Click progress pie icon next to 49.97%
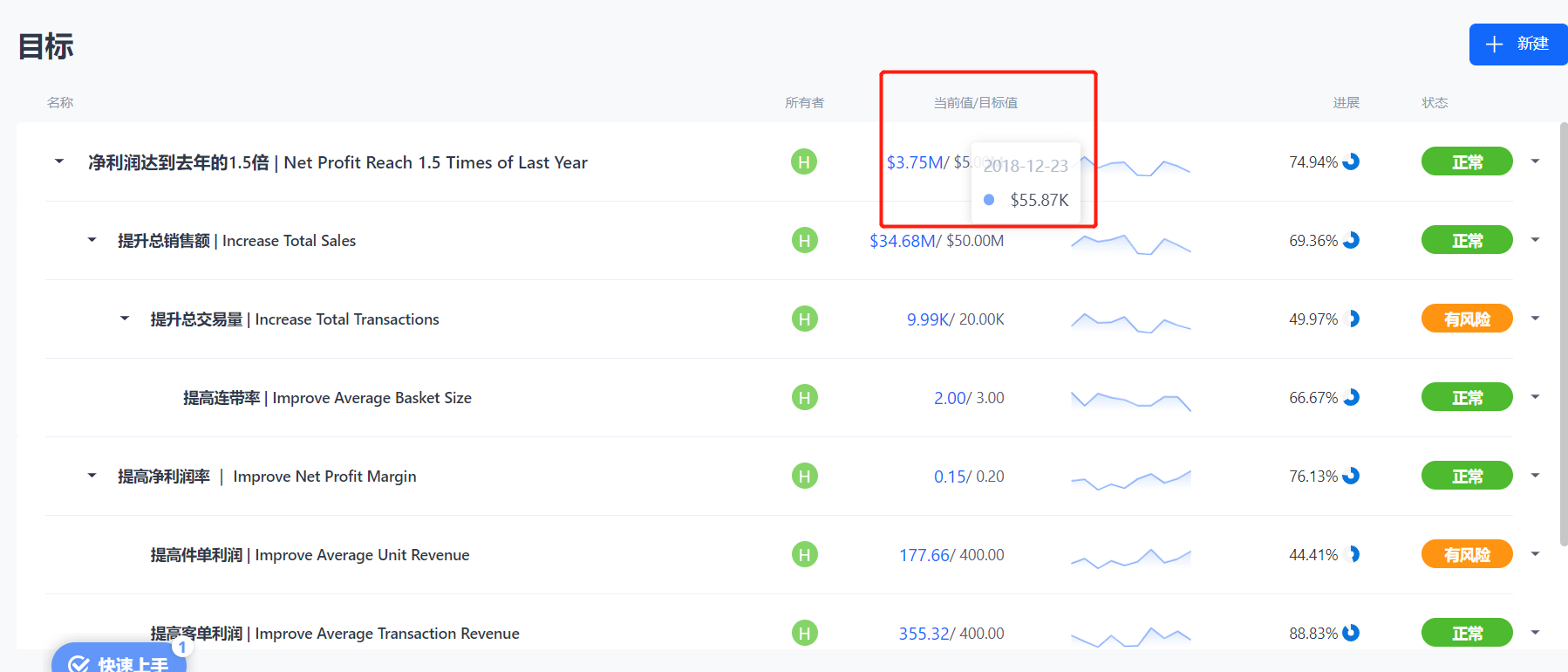The image size is (1568, 672). pyautogui.click(x=1353, y=319)
